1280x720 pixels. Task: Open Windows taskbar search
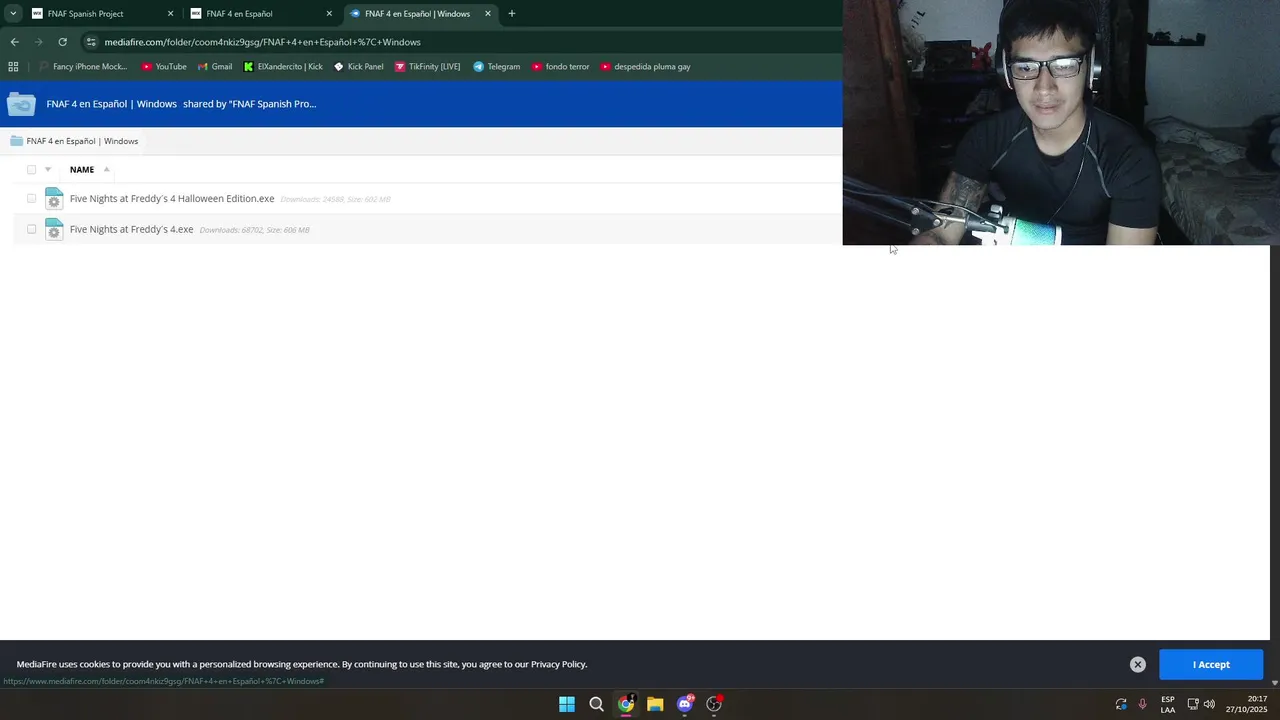[596, 704]
